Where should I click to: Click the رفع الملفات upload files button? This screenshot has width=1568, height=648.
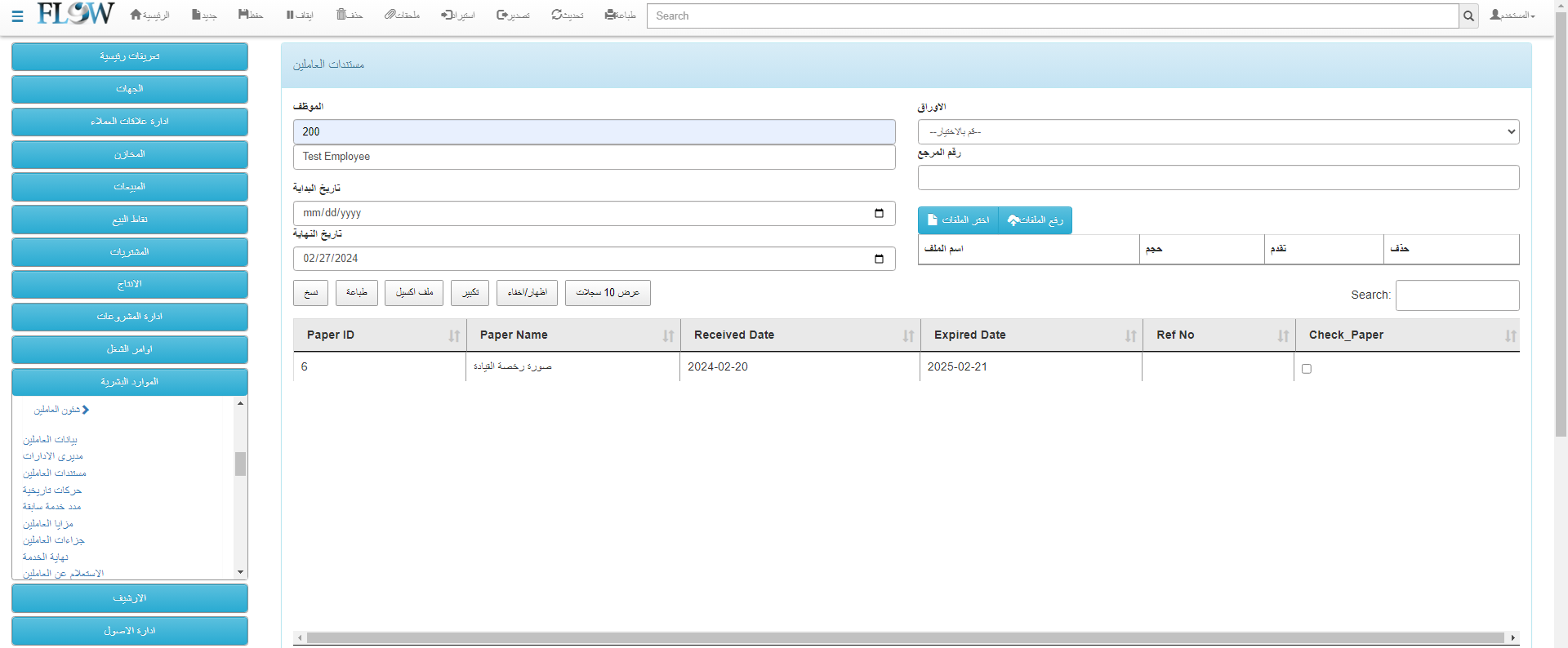[1035, 220]
